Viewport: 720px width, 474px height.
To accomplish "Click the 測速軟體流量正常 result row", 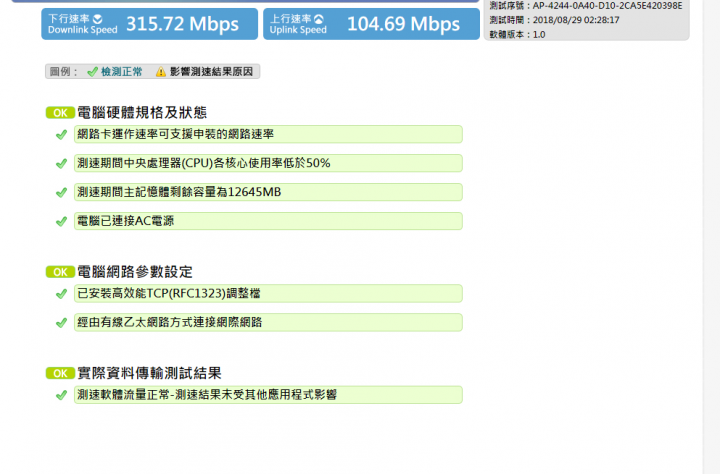I will click(x=268, y=395).
